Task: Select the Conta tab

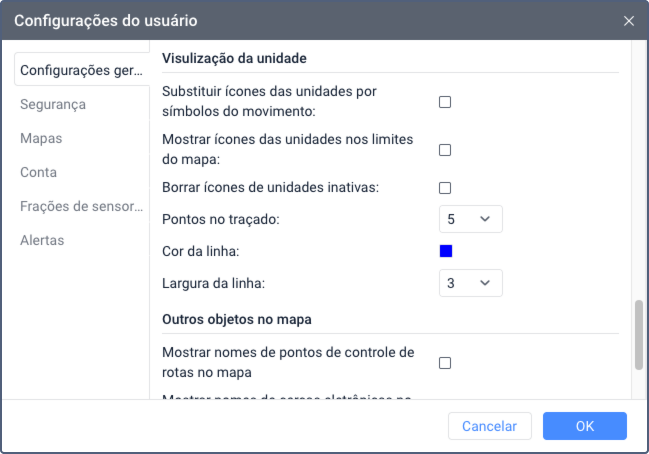Action: click(x=38, y=172)
